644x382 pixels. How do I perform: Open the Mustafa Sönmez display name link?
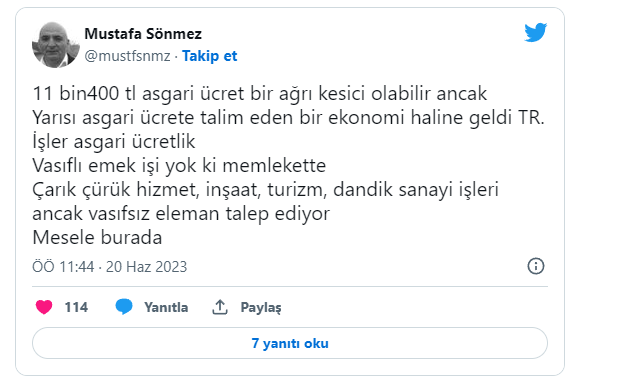[143, 34]
